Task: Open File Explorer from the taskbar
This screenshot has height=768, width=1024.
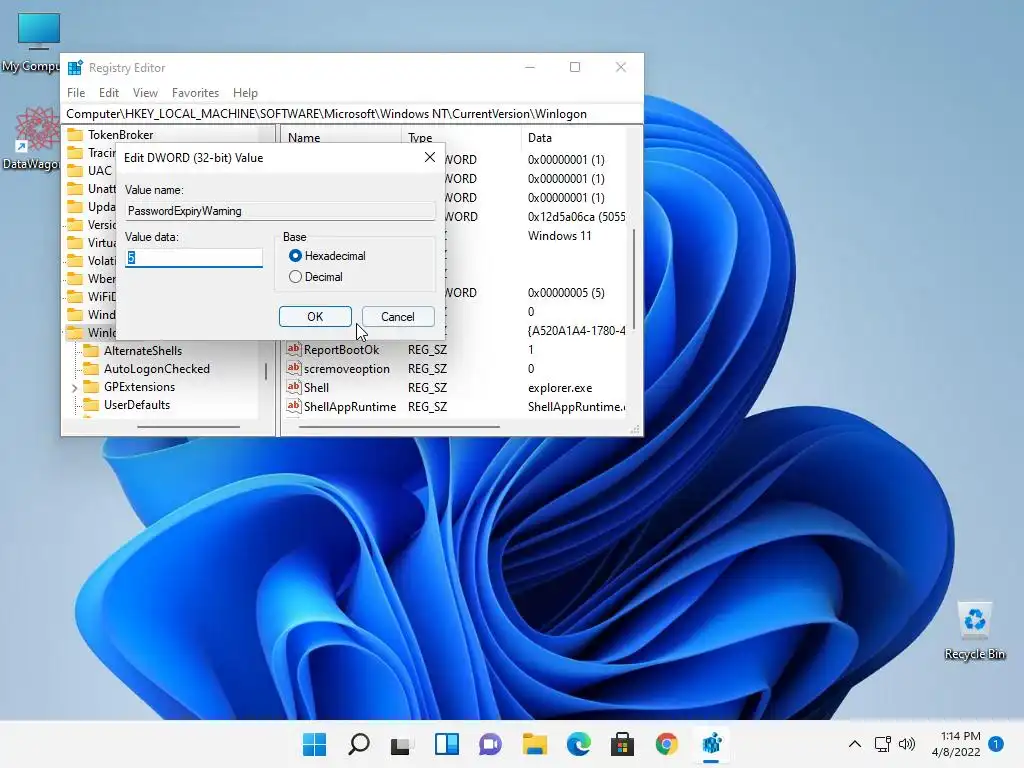Action: coord(535,744)
